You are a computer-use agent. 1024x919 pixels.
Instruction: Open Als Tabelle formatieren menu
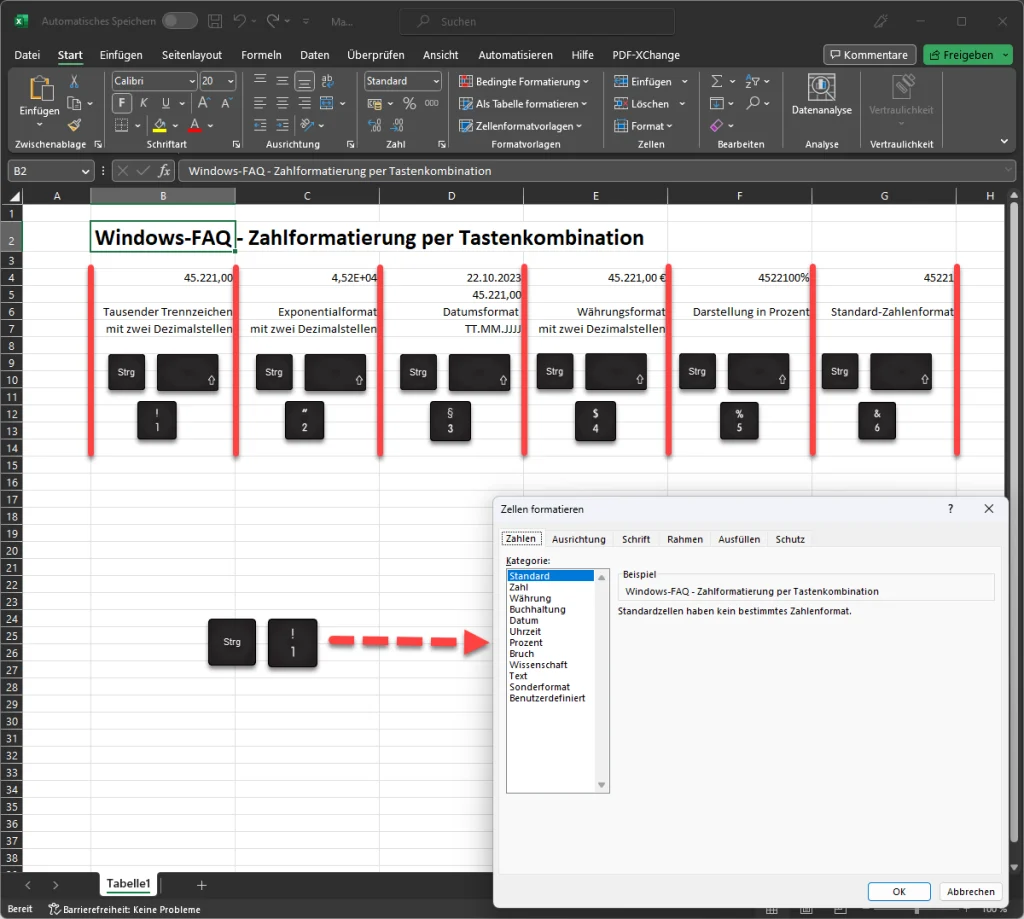(x=522, y=104)
